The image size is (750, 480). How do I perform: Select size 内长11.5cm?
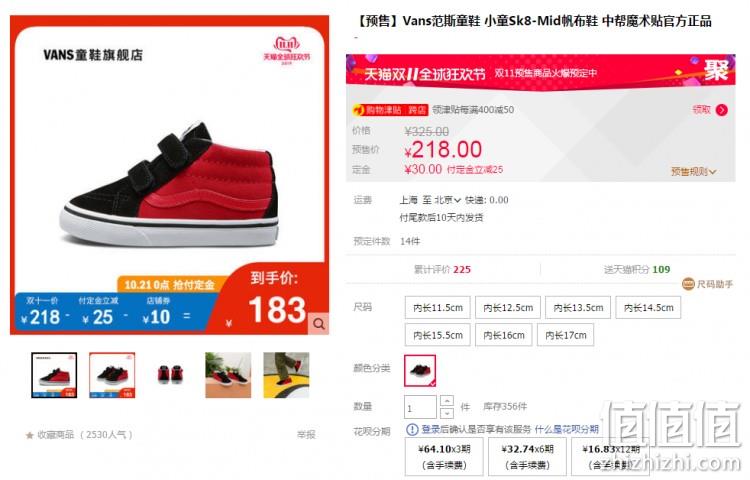point(438,308)
